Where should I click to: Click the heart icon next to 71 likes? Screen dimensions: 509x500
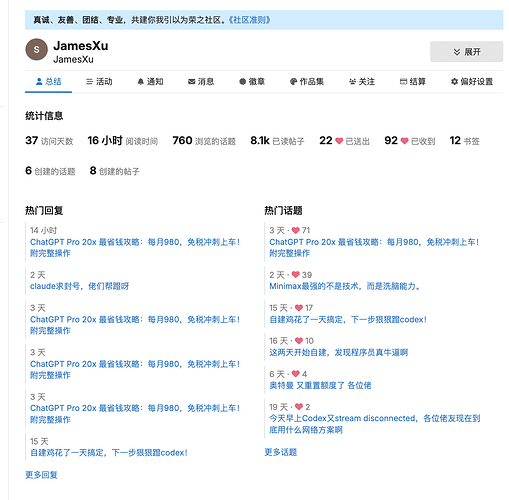[295, 230]
